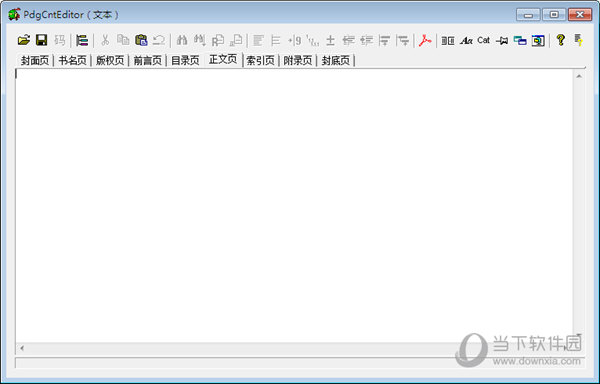Open the 索引页 tab

[x=260, y=60]
